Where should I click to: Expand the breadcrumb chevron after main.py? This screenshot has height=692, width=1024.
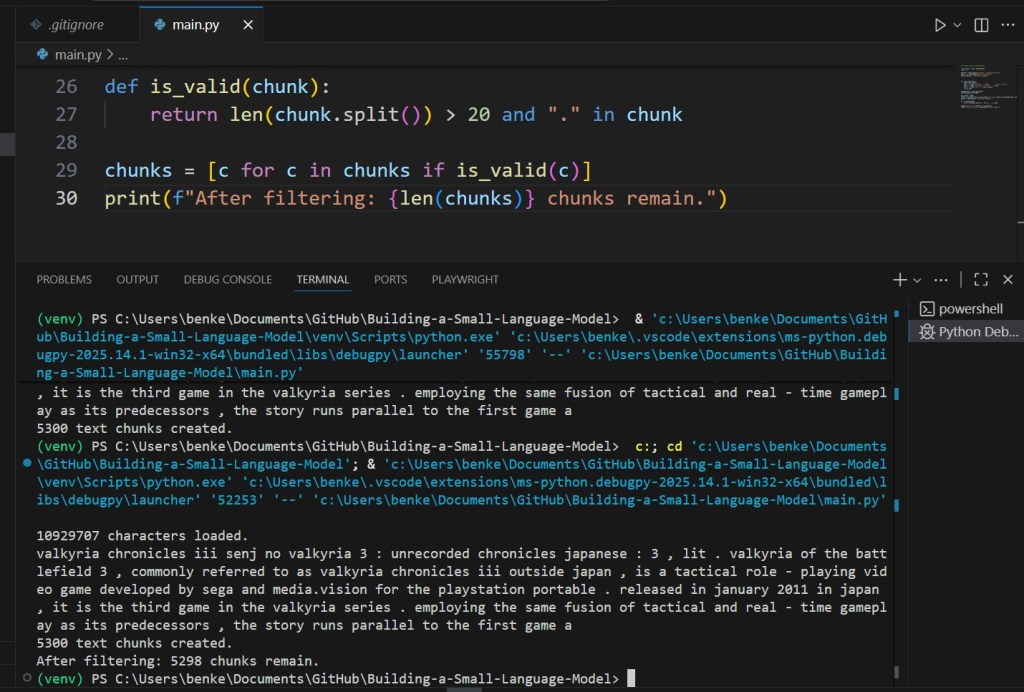pos(110,55)
